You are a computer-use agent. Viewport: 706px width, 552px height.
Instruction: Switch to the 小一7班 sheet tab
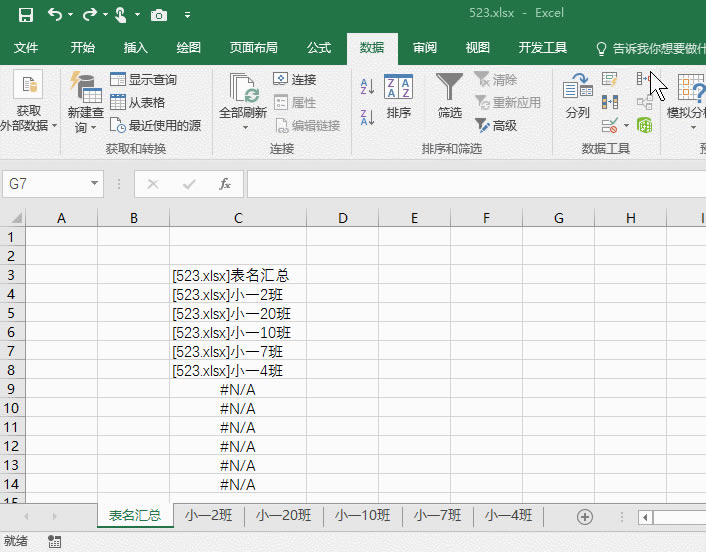click(438, 516)
